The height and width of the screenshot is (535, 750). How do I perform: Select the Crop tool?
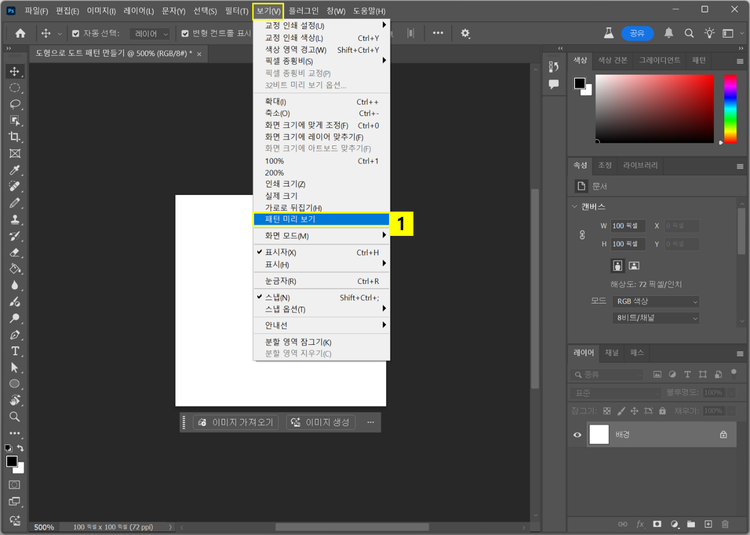15,137
